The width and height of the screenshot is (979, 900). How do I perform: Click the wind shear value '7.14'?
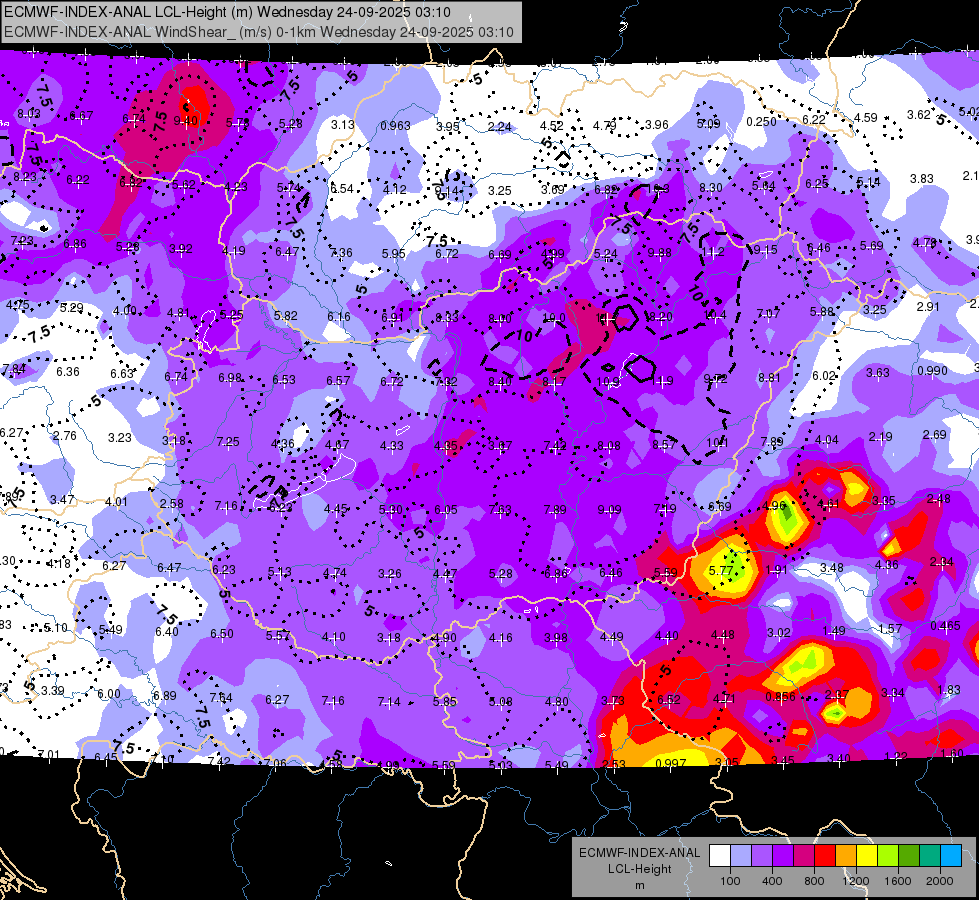pos(388,702)
